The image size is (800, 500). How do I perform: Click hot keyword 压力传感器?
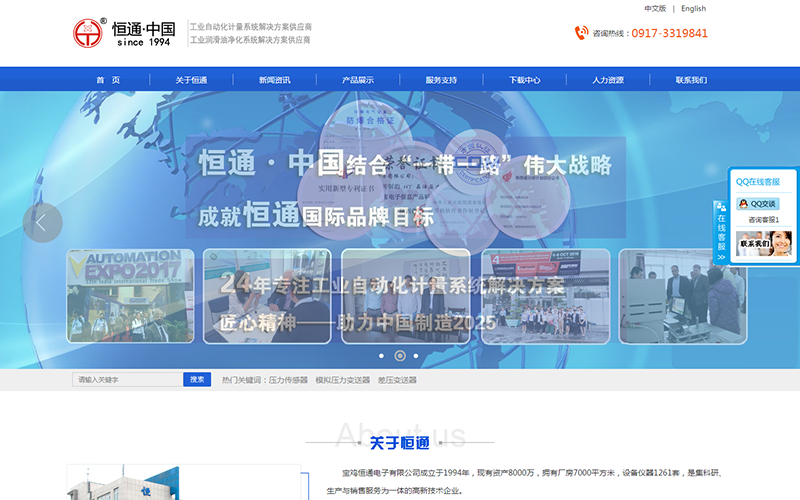[288, 380]
